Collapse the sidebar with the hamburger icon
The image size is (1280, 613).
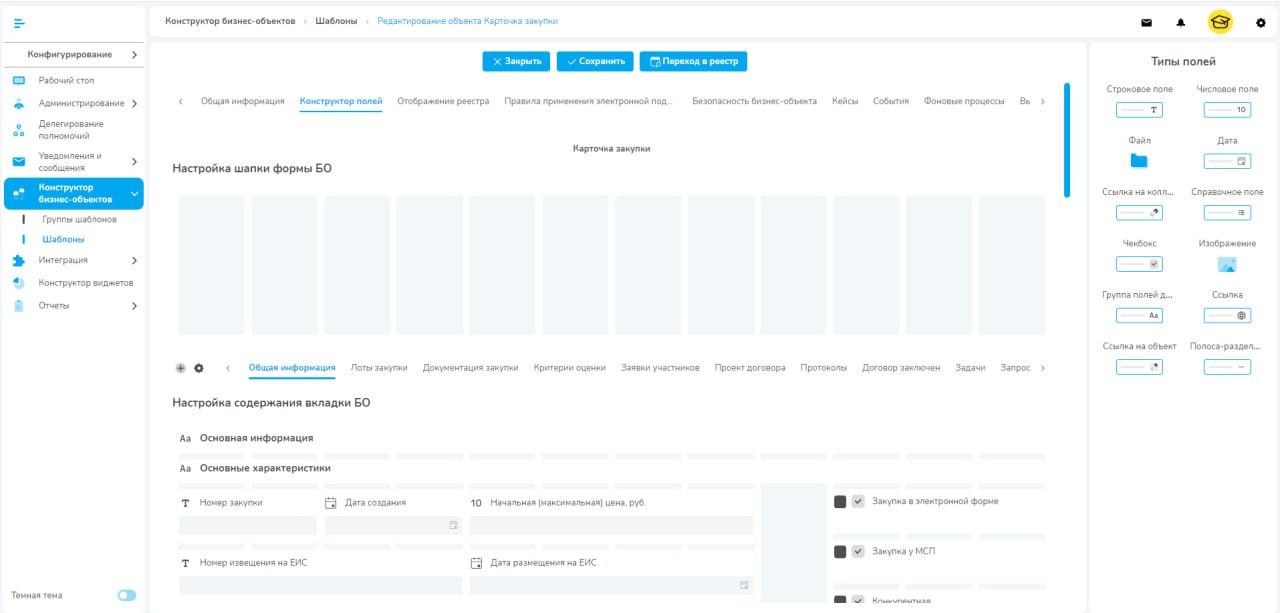[x=19, y=23]
